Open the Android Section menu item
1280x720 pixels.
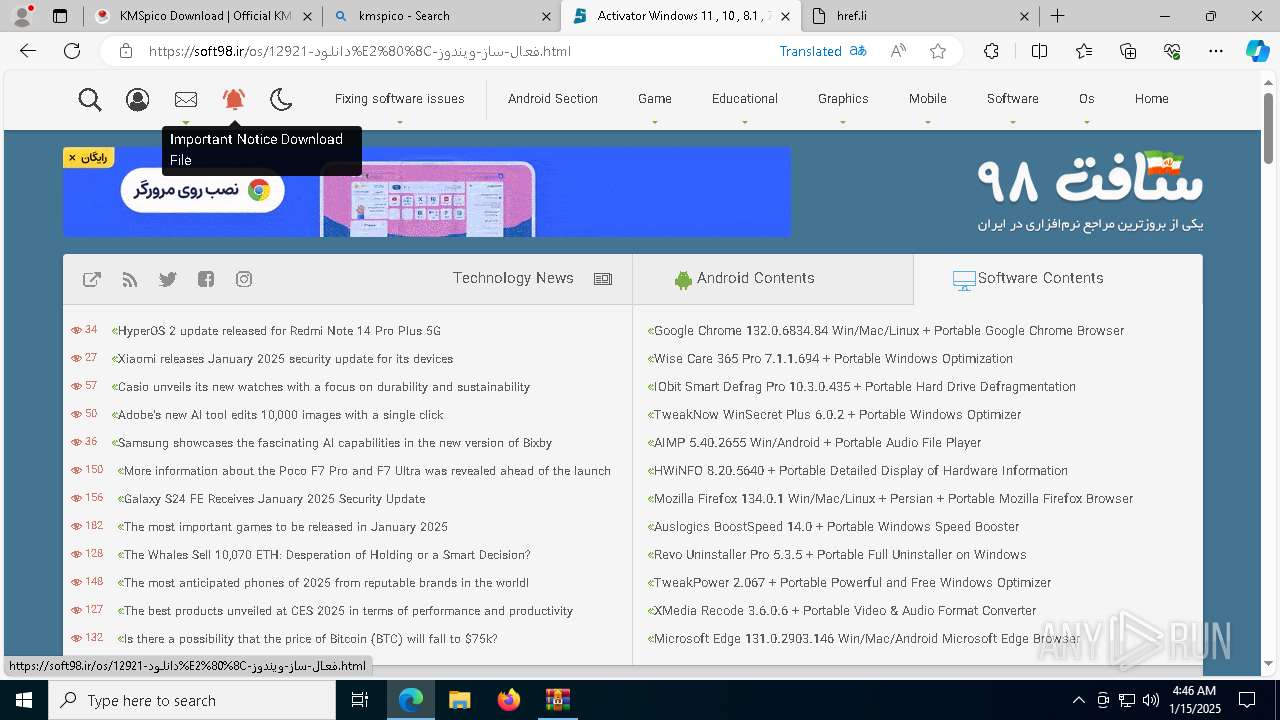pos(553,99)
